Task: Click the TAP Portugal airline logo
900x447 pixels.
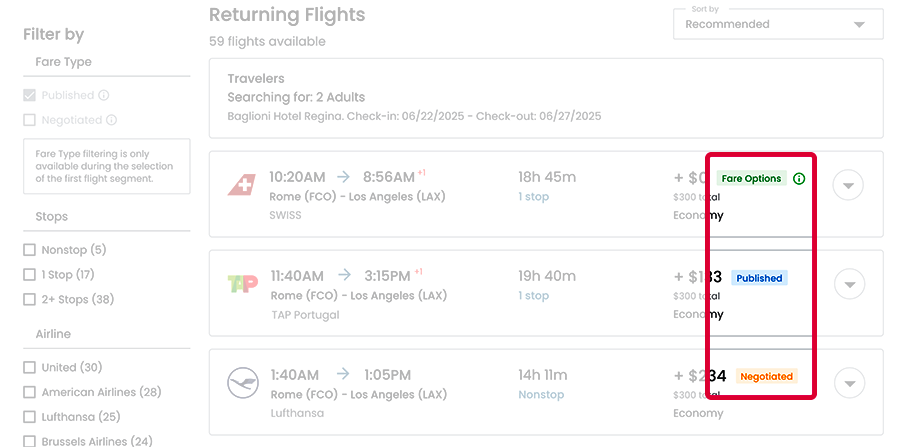Action: tap(243, 284)
